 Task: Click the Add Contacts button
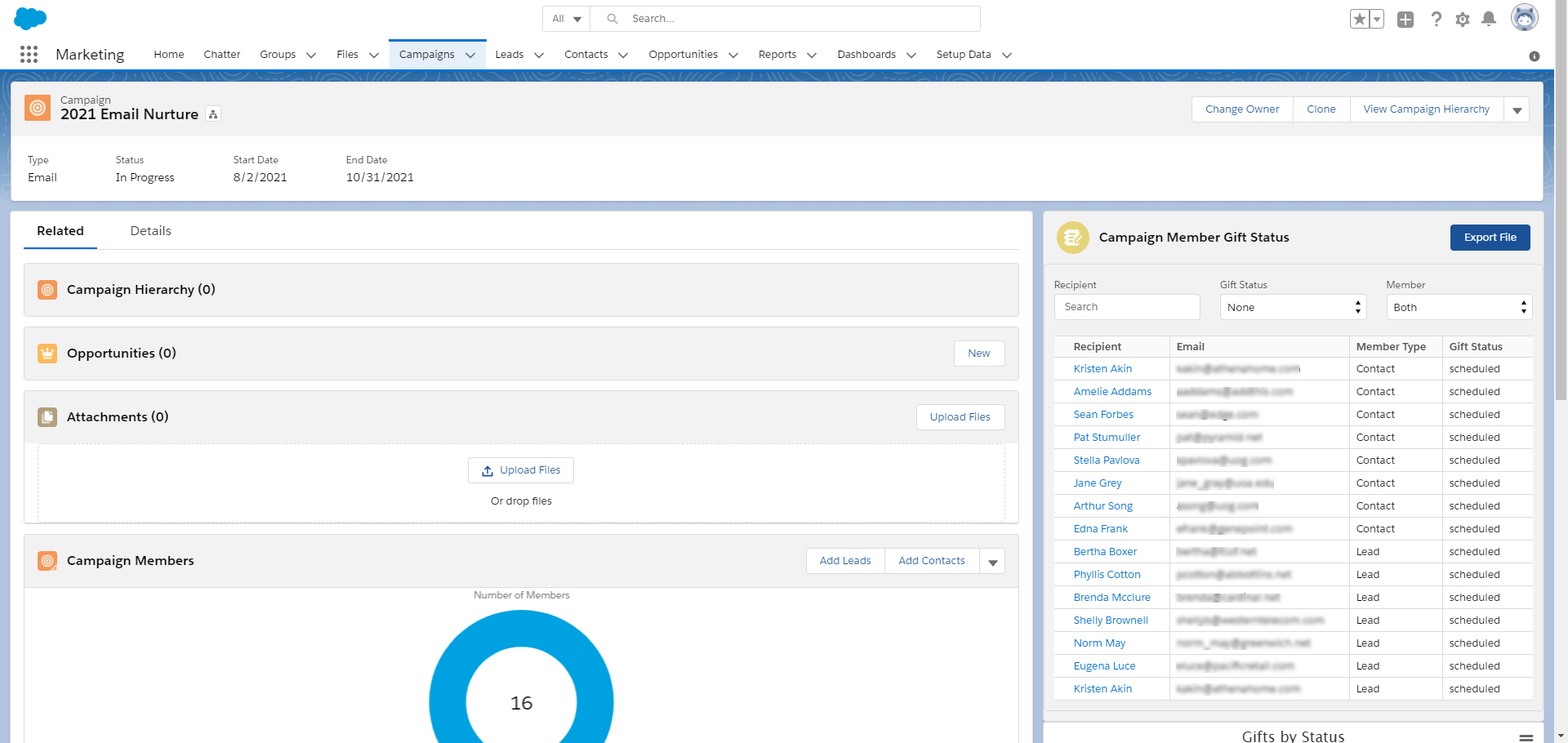tap(932, 561)
